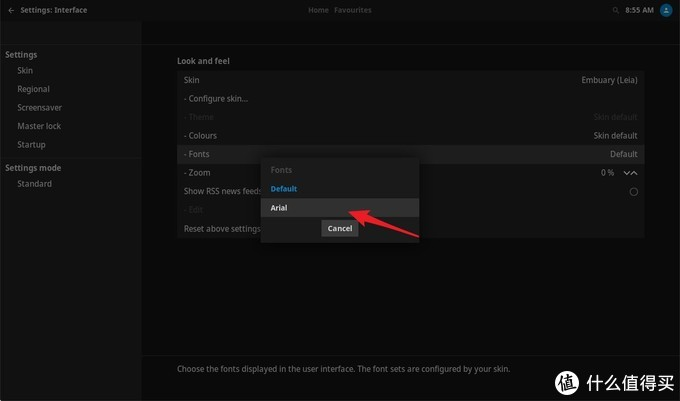Open the Fonts setting row
The image size is (680, 401).
pyautogui.click(x=410, y=154)
